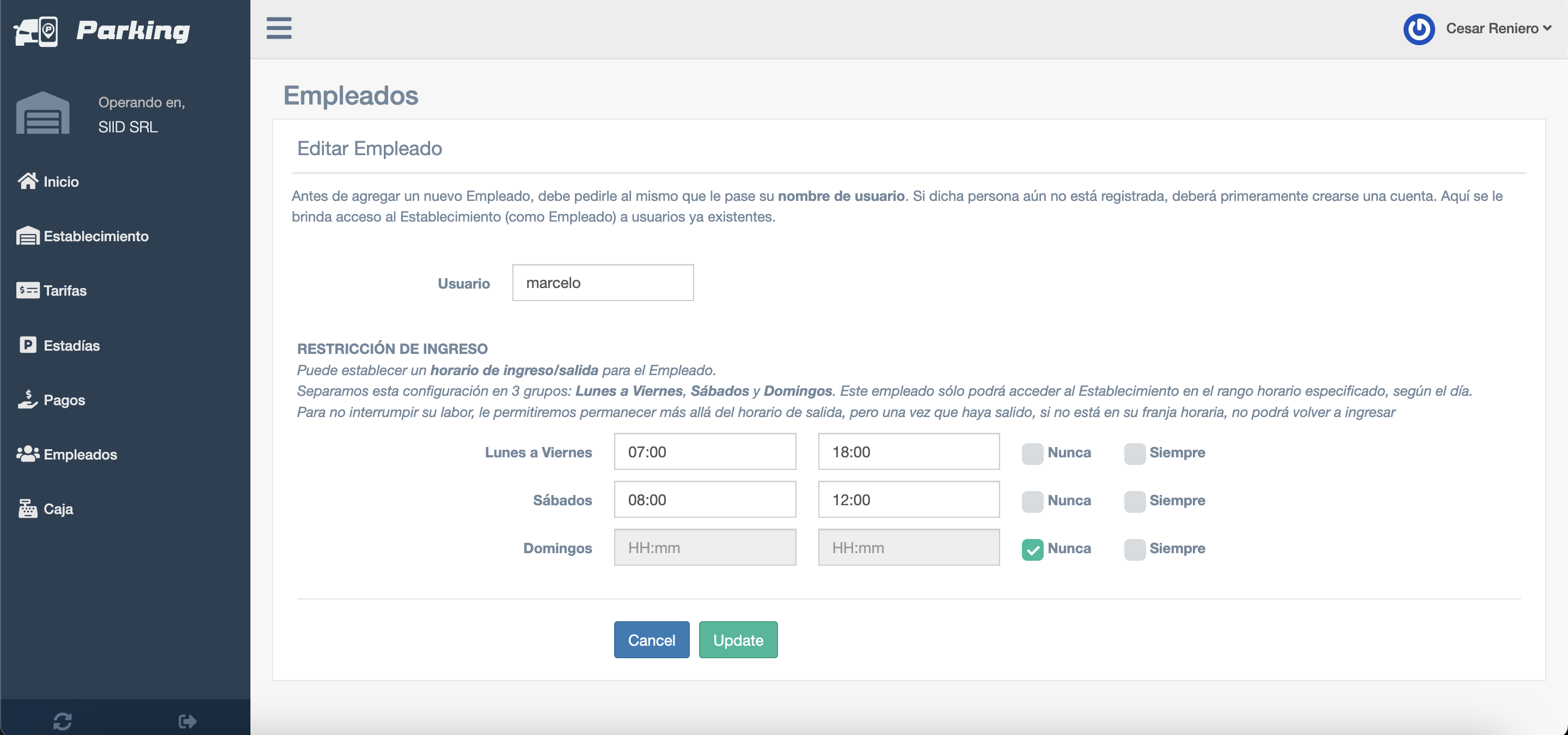
Task: Open the Empleados menu item
Action: [79, 455]
